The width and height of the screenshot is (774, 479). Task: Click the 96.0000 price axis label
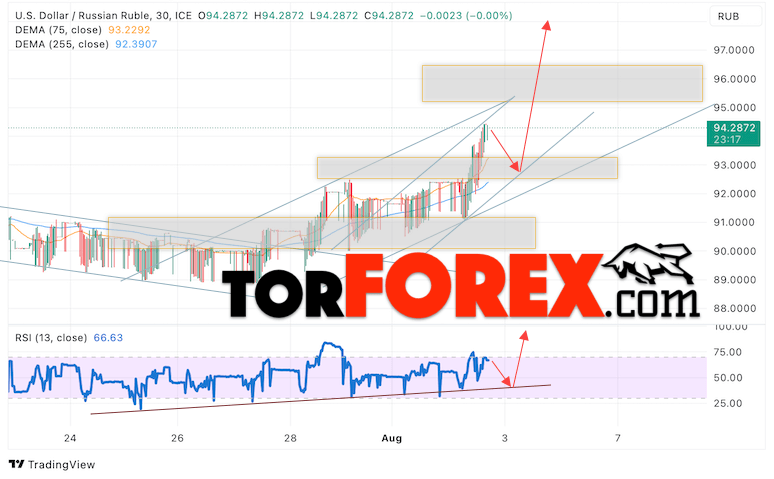click(x=734, y=79)
